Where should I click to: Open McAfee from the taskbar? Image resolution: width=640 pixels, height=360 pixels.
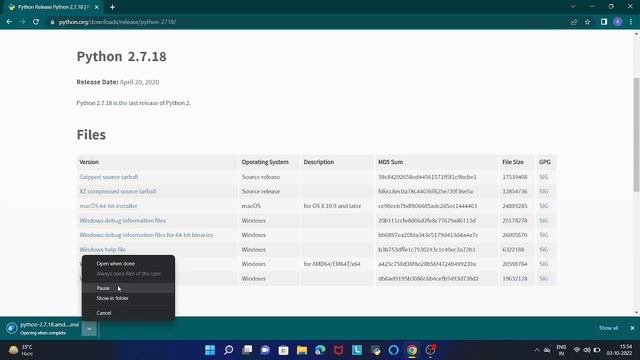pyautogui.click(x=338, y=350)
